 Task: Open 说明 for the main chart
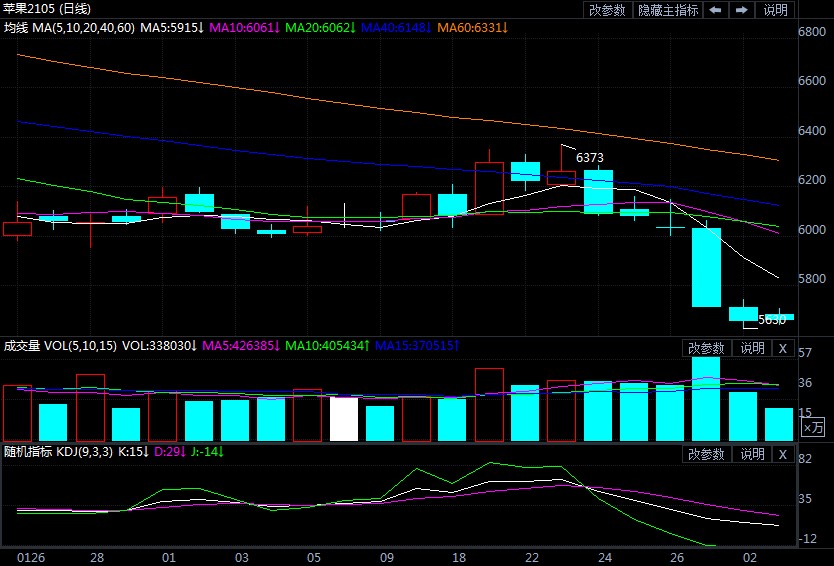coord(776,10)
